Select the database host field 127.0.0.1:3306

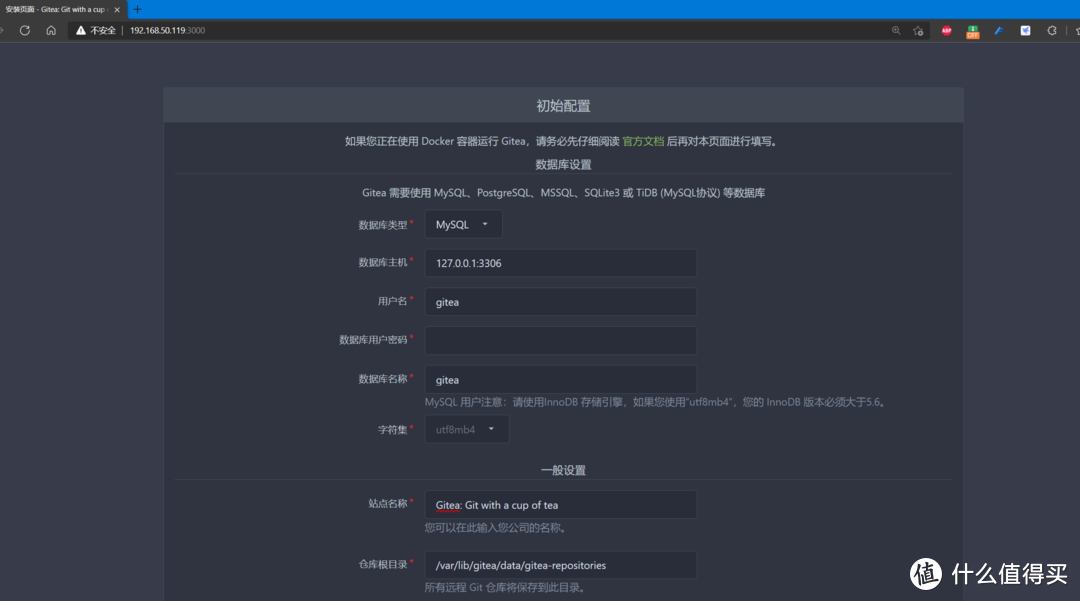pyautogui.click(x=560, y=263)
